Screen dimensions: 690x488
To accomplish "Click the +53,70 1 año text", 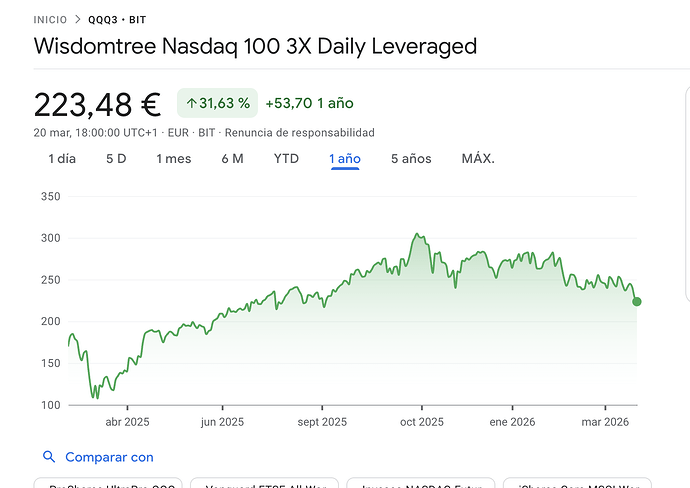I will (x=309, y=103).
